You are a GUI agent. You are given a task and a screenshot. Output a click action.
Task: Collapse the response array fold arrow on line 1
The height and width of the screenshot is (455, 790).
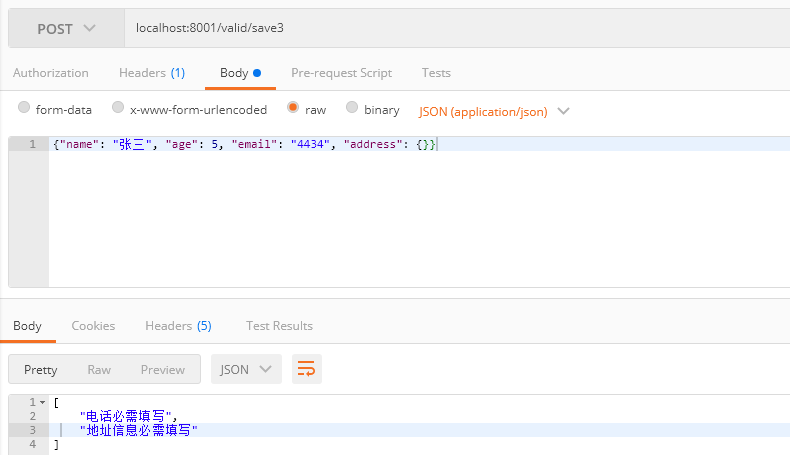tap(43, 402)
